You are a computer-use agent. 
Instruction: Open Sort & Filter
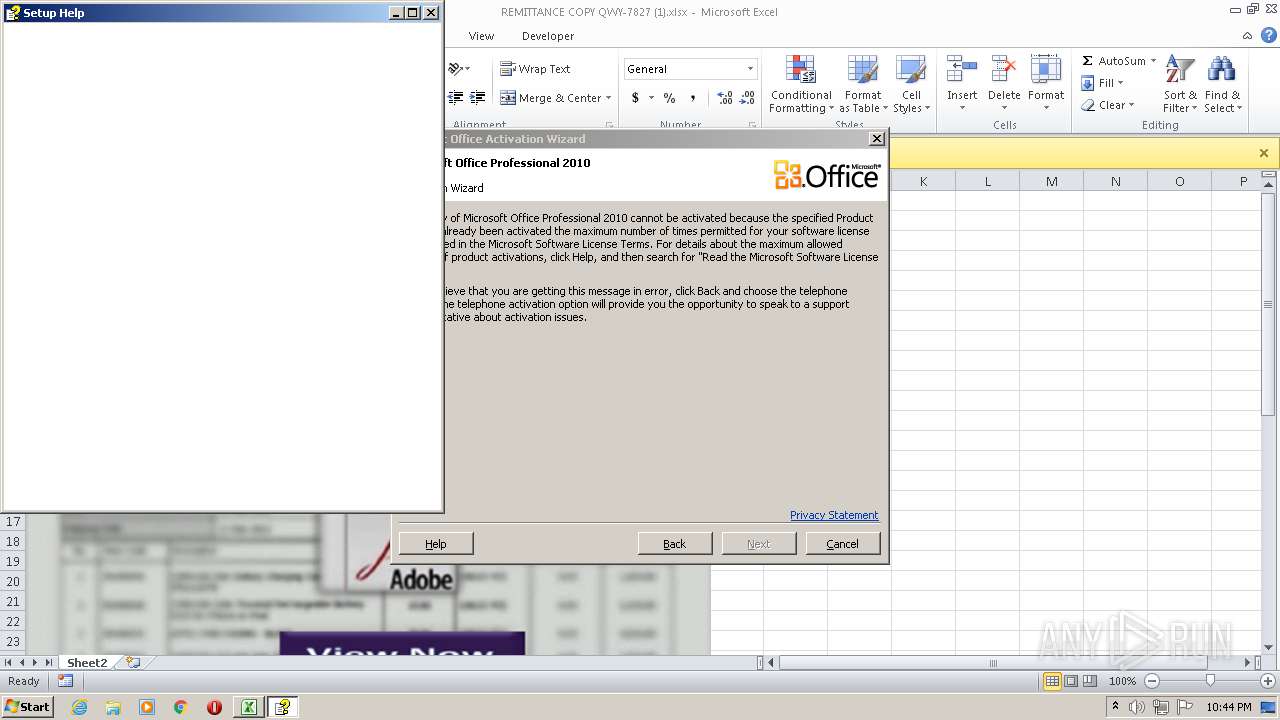tap(1180, 85)
